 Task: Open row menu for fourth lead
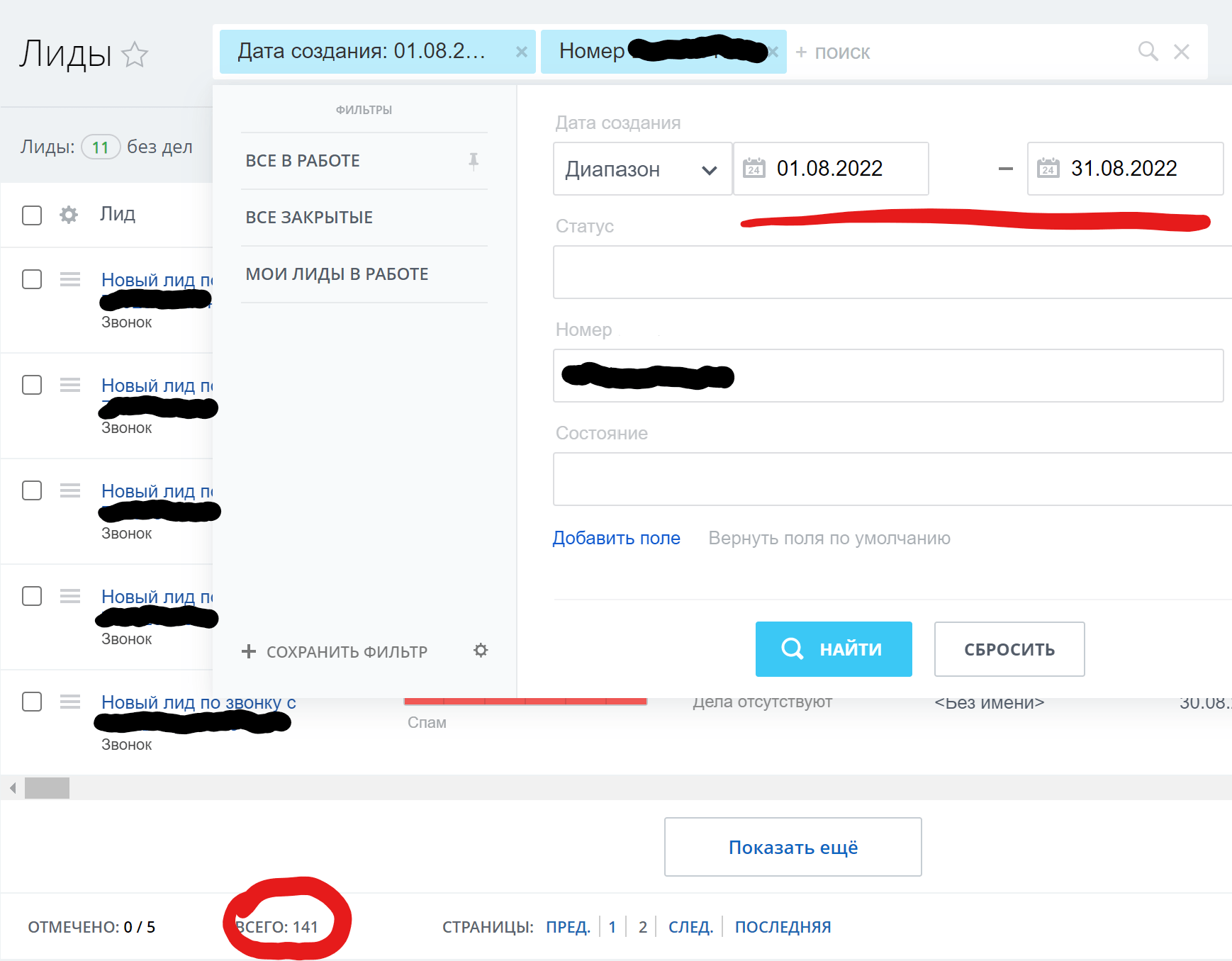pyautogui.click(x=70, y=596)
